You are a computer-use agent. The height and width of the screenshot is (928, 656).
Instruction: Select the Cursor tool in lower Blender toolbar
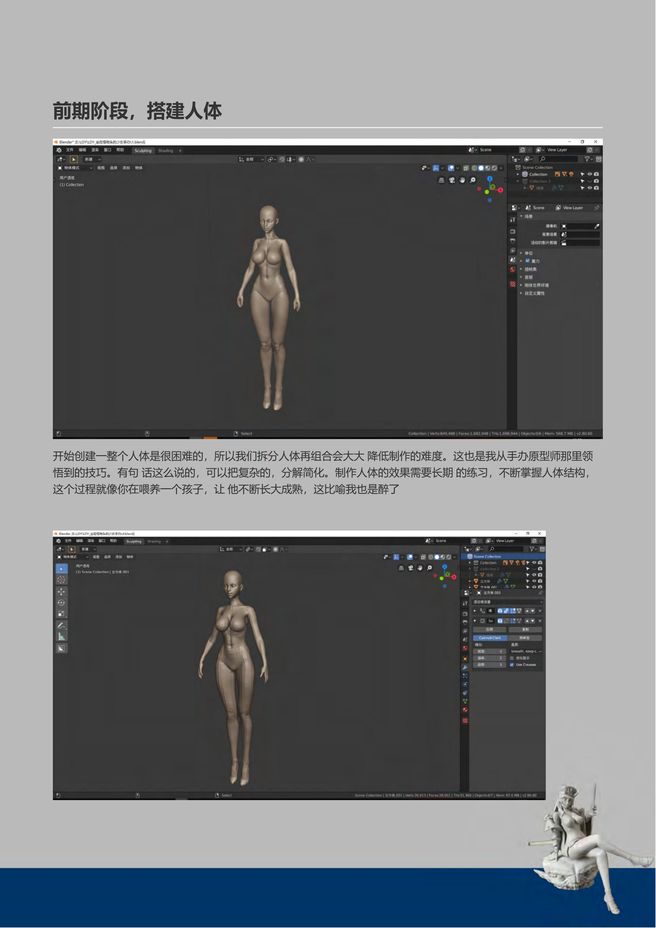coord(62,579)
